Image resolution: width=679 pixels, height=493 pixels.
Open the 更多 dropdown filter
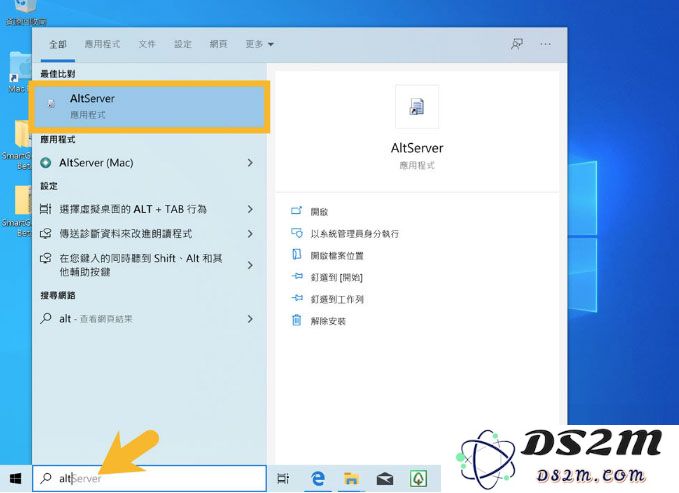259,44
